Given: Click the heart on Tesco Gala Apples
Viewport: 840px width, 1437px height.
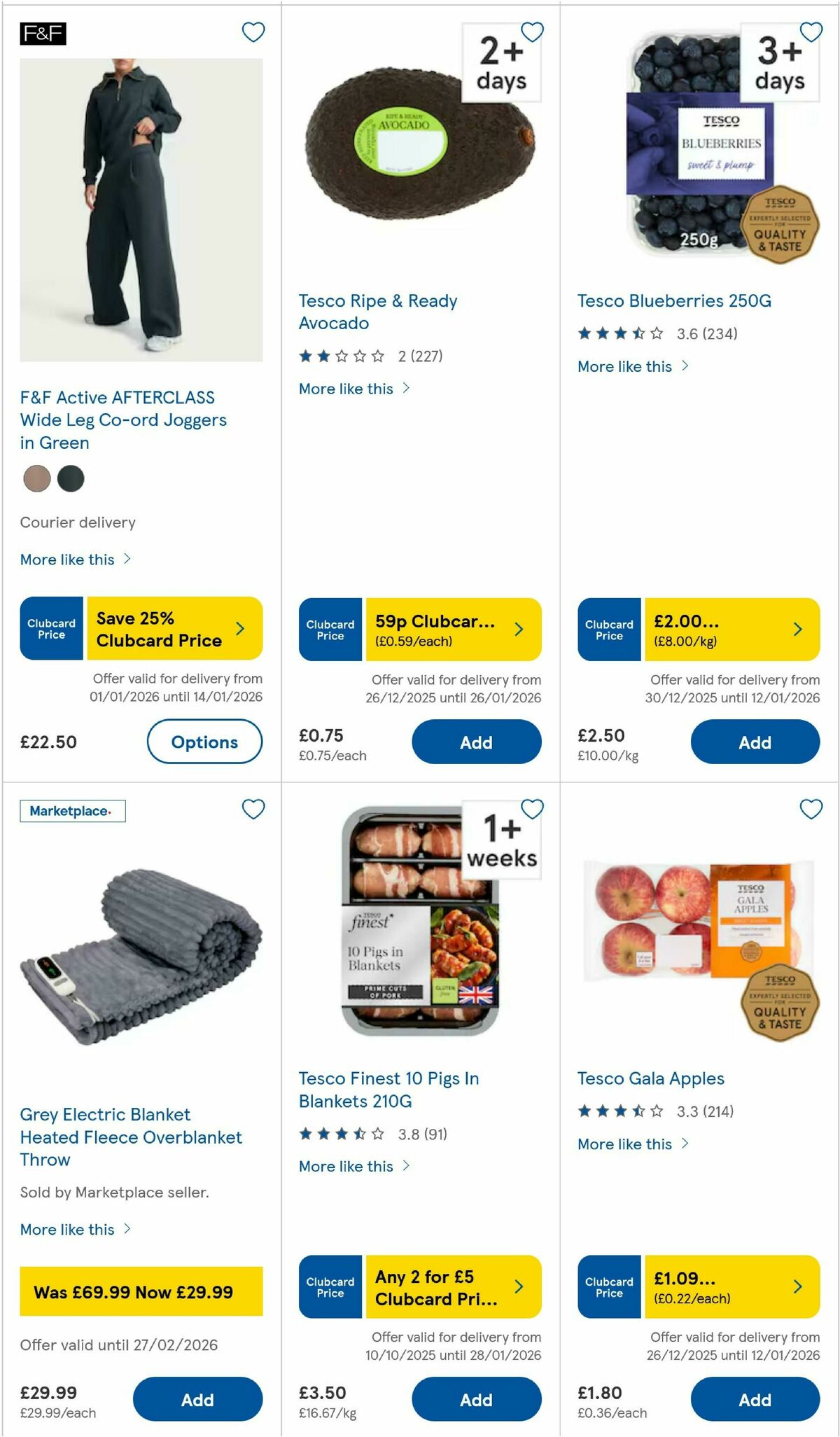Looking at the screenshot, I should pyautogui.click(x=811, y=808).
